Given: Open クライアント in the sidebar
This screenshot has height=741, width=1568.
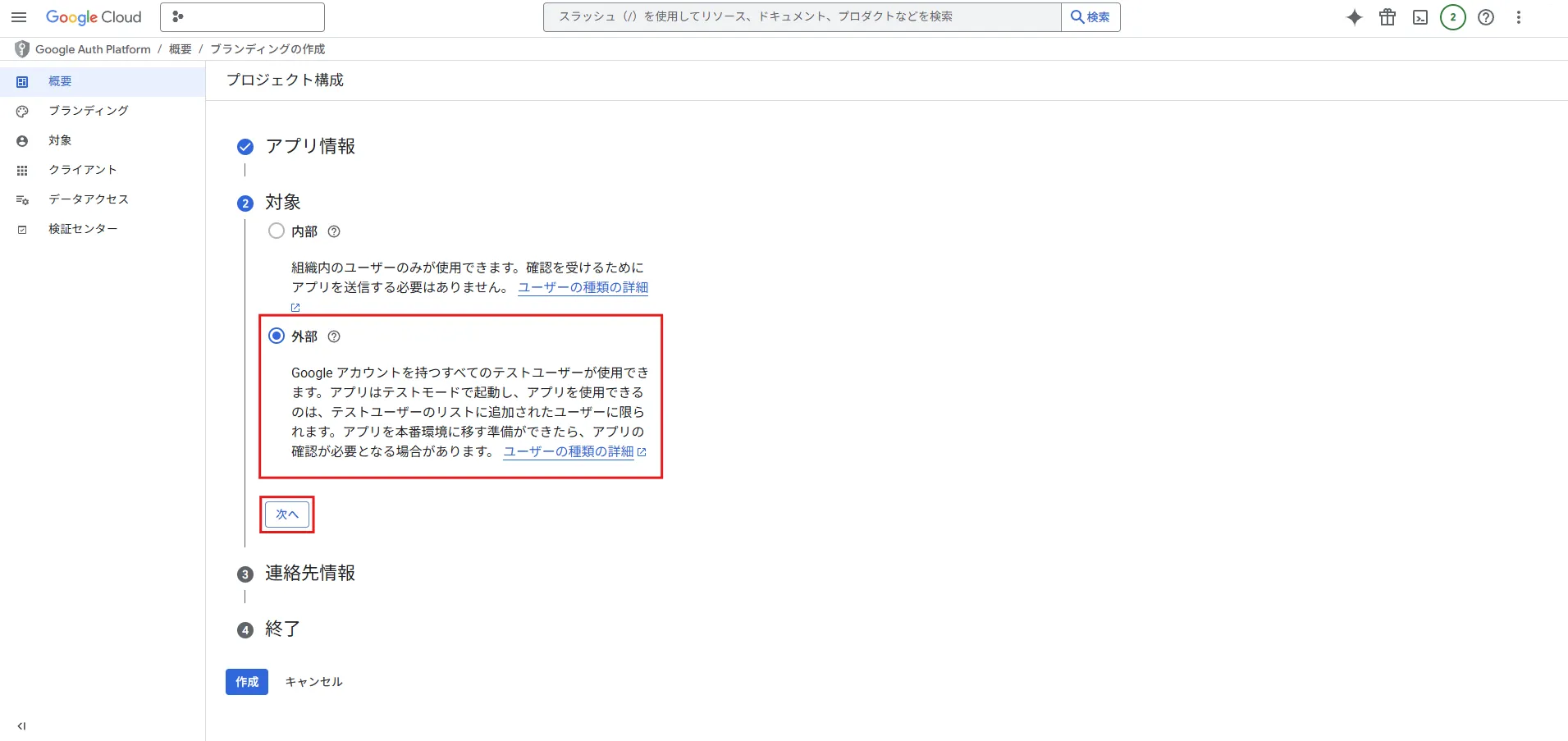Looking at the screenshot, I should click(x=103, y=170).
